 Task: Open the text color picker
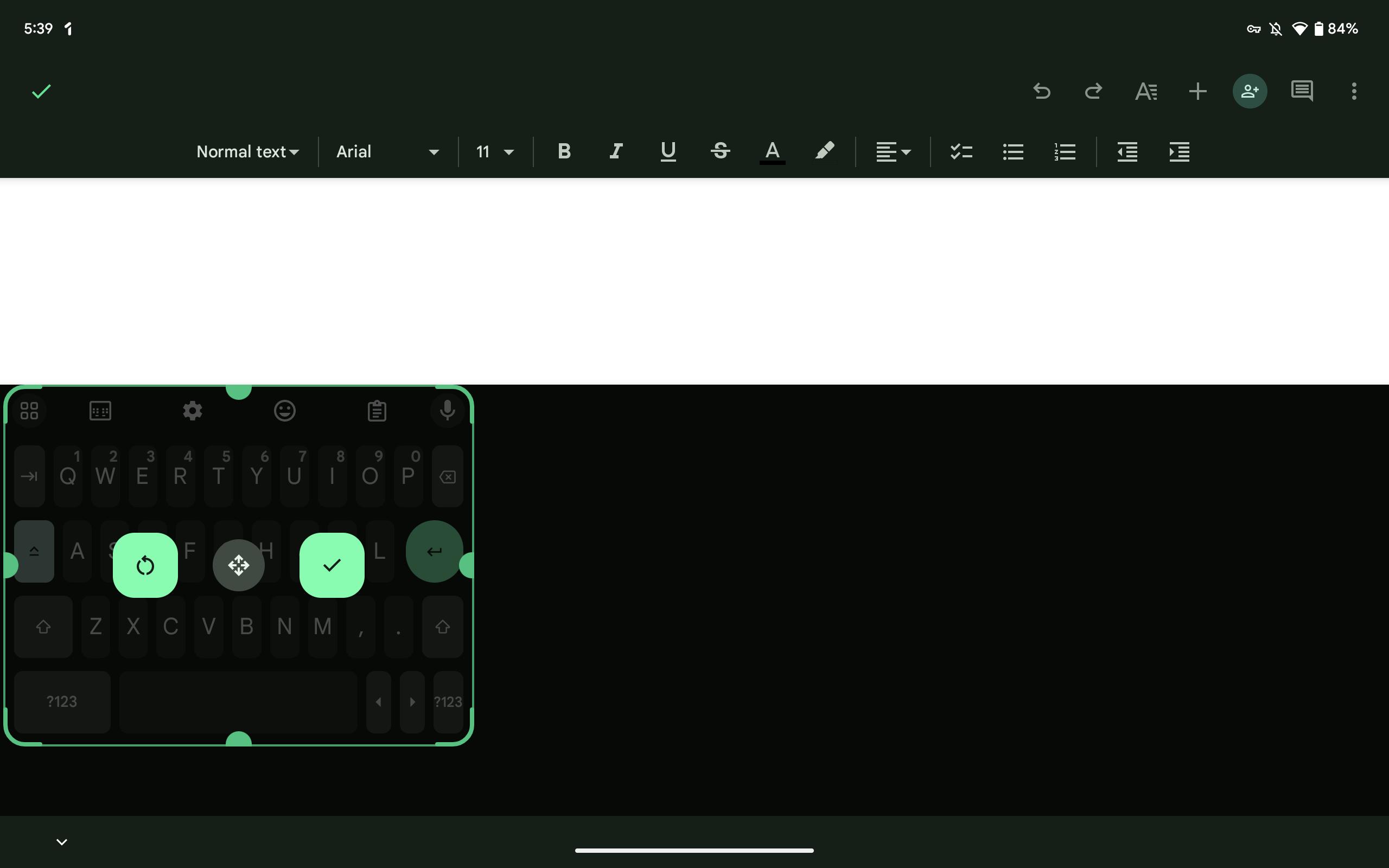click(772, 151)
